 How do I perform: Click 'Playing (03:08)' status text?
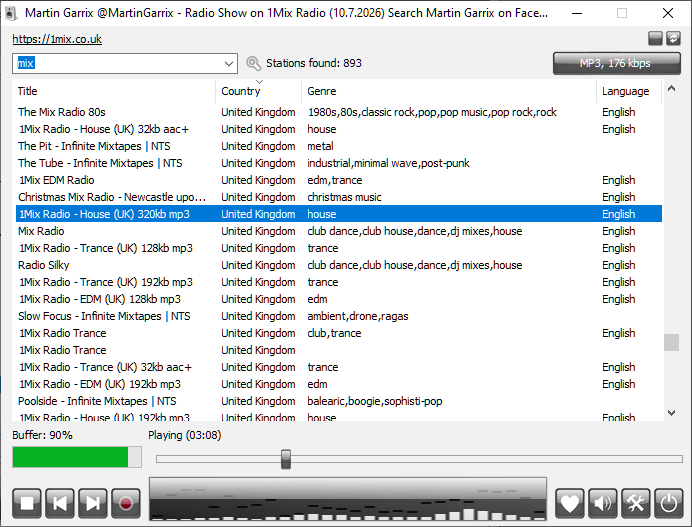coord(184,435)
